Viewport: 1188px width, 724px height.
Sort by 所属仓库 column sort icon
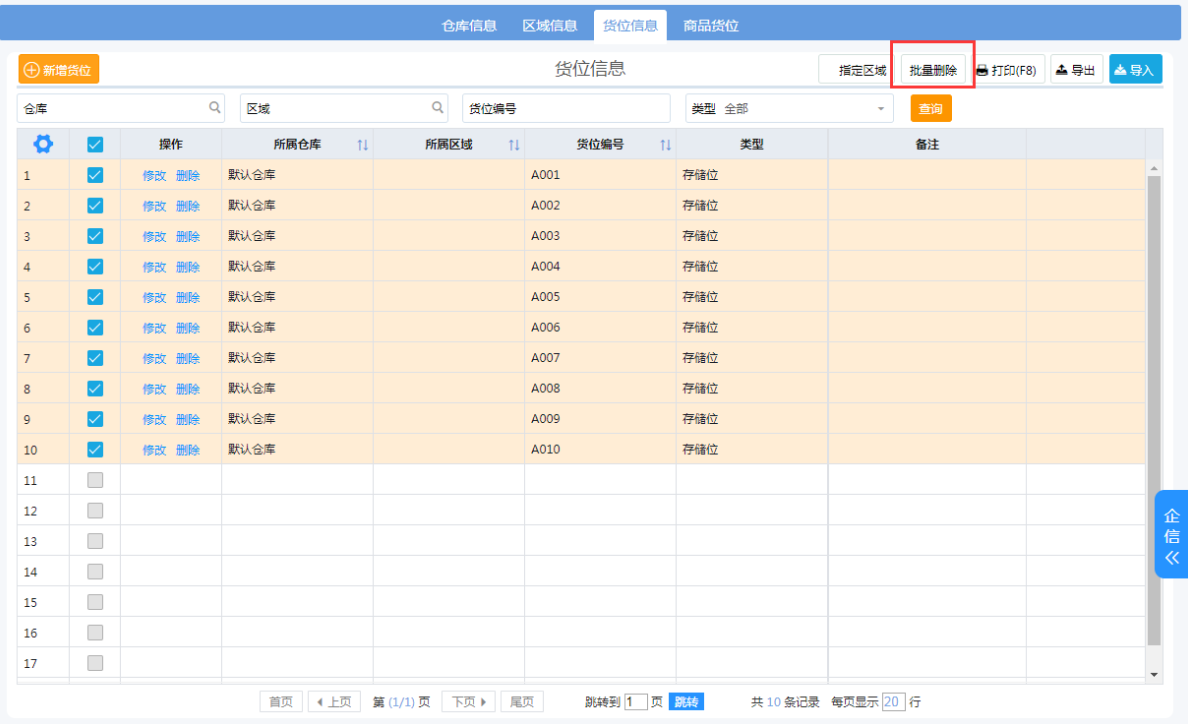click(x=362, y=145)
